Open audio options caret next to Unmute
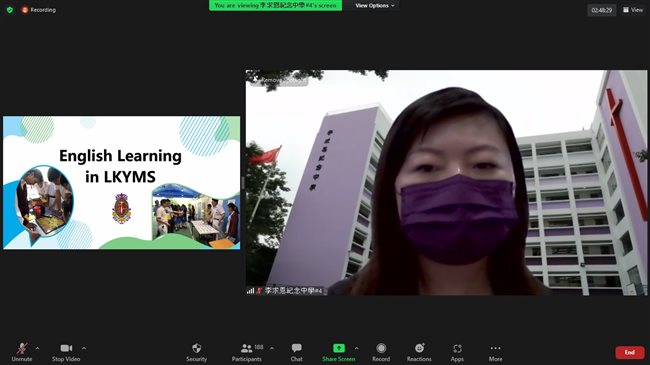Image resolution: width=650 pixels, height=365 pixels. click(37, 348)
